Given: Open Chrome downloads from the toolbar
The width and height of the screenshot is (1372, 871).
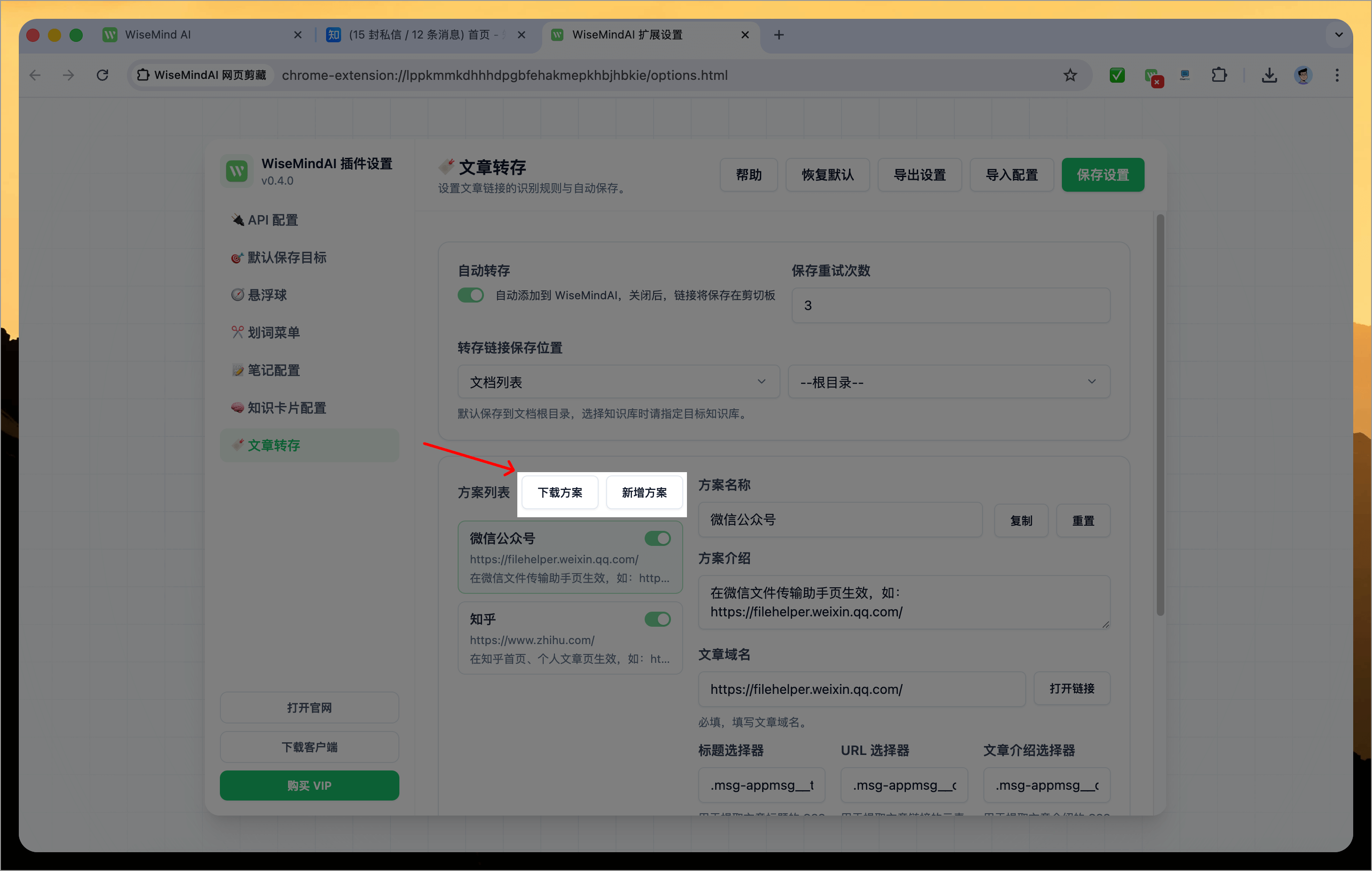Looking at the screenshot, I should point(1269,75).
